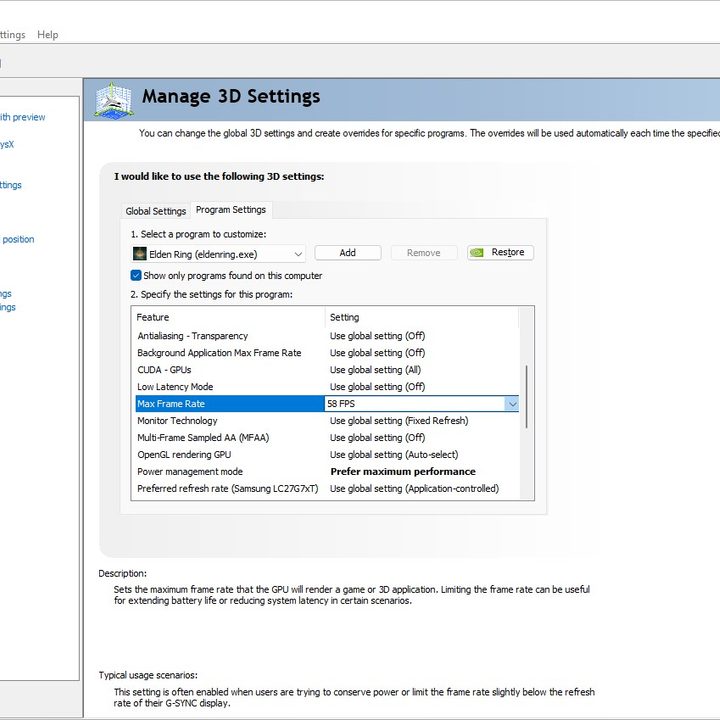Select Multi-Frame Sampled AA (MFAA) row
This screenshot has height=720, width=720.
(327, 438)
